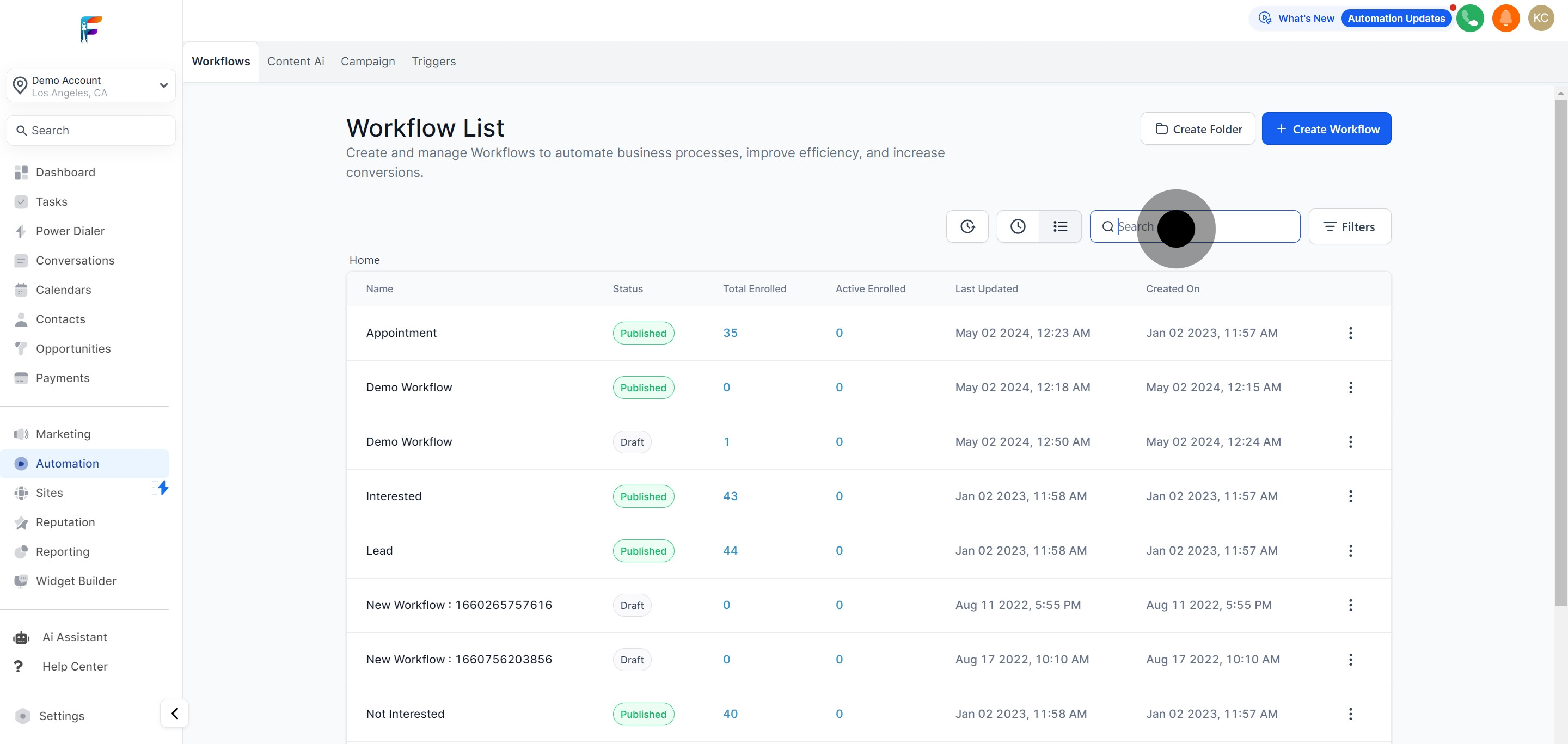The width and height of the screenshot is (1568, 744).
Task: Click the Name column header
Action: [x=379, y=289]
